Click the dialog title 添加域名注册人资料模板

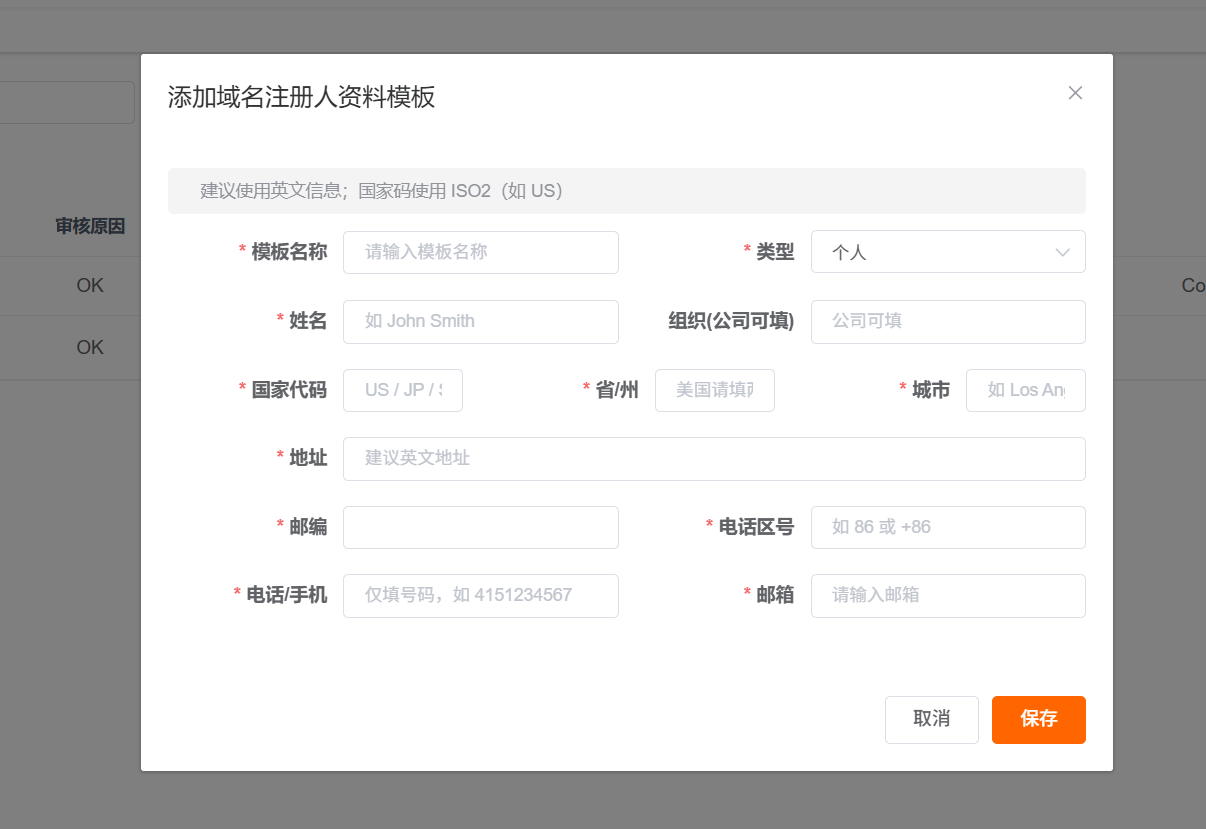click(301, 97)
